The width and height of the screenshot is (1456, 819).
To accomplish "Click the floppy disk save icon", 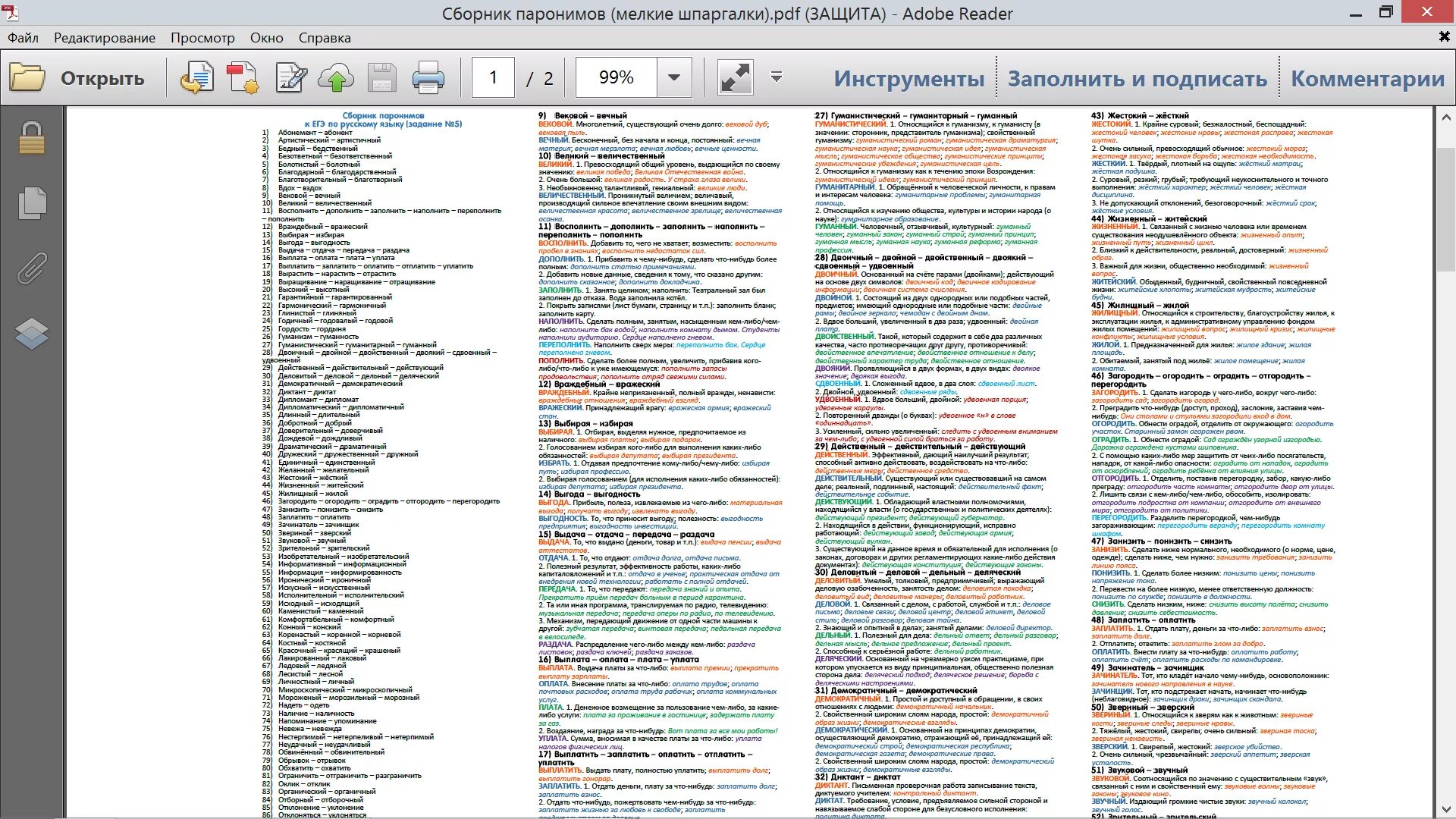I will 382,78.
